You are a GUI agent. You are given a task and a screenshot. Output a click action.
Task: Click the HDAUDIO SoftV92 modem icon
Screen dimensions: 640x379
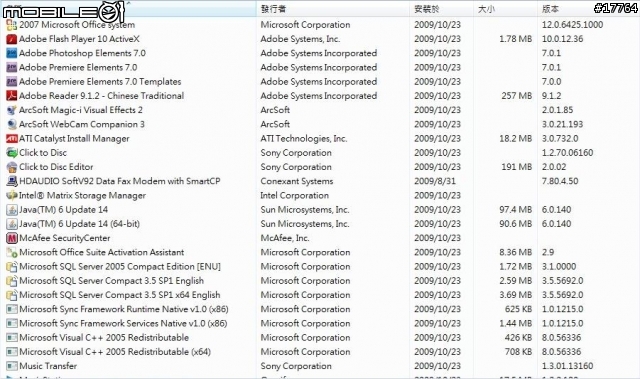pyautogui.click(x=12, y=181)
